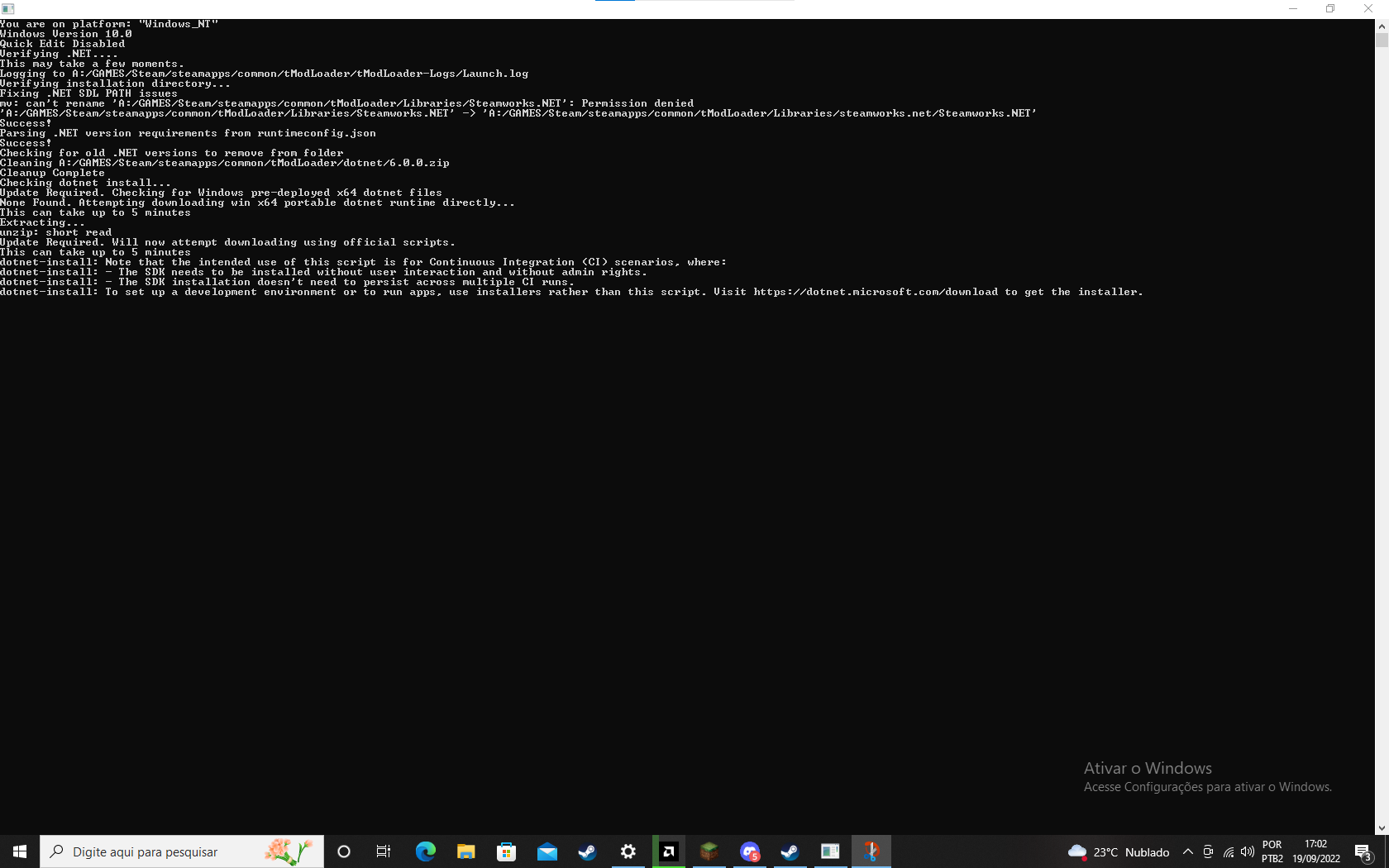Click scrollbar down arrow in console
Screen dimensions: 1389x868
[1382, 828]
